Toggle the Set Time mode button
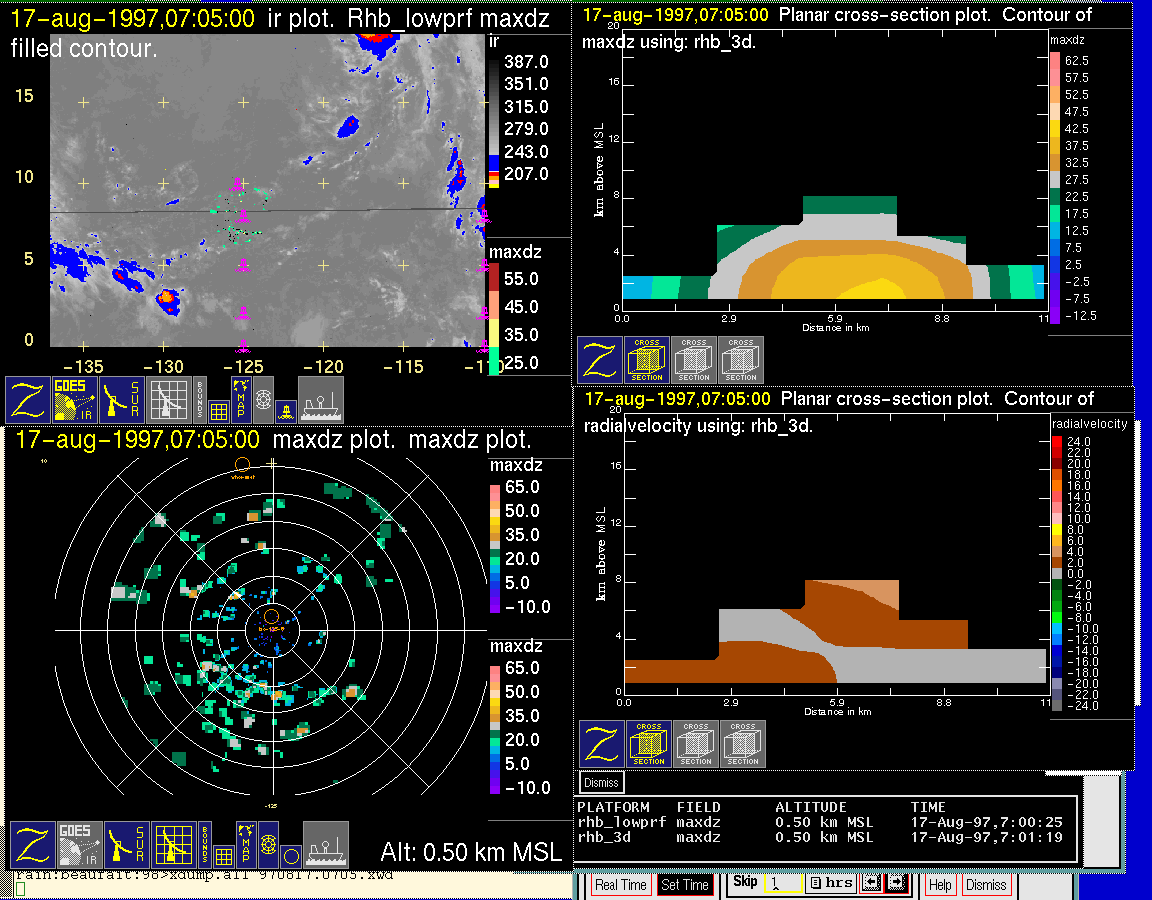 685,885
